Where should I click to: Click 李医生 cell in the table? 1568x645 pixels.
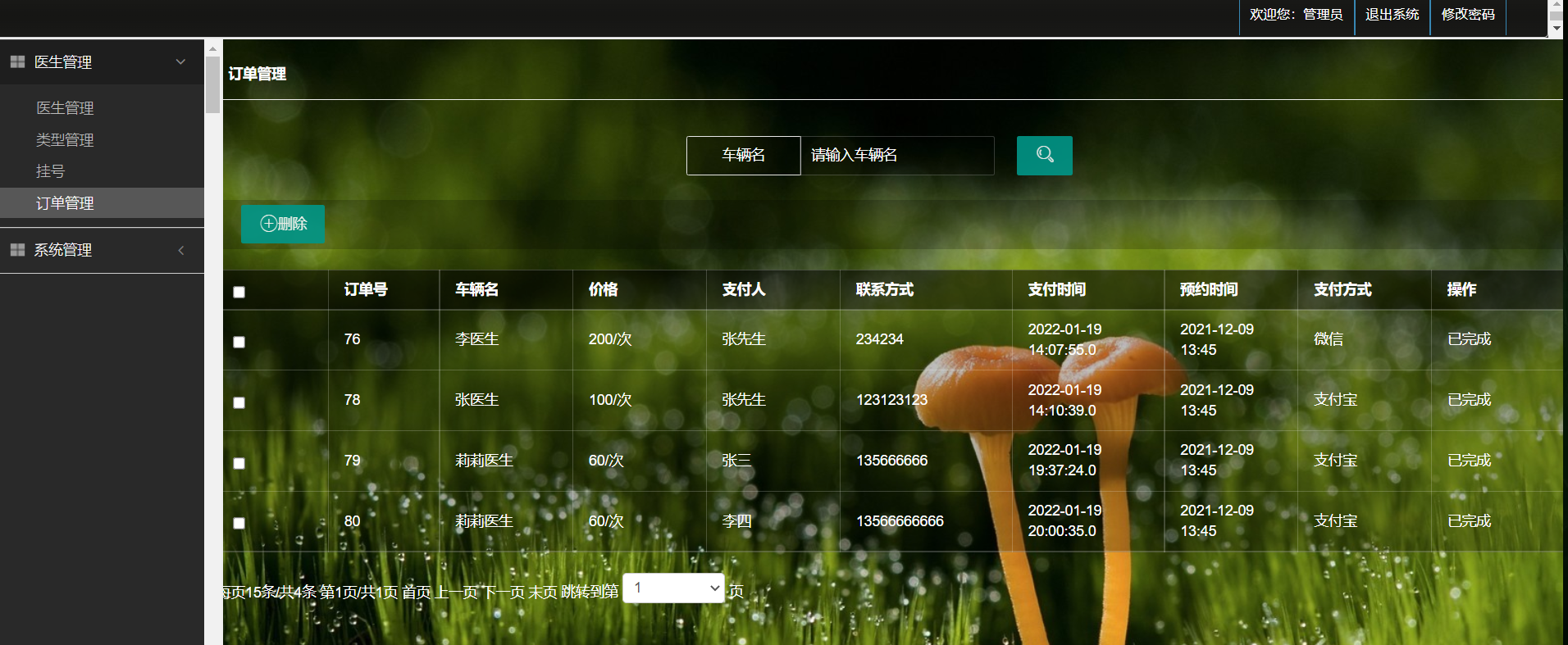(476, 339)
